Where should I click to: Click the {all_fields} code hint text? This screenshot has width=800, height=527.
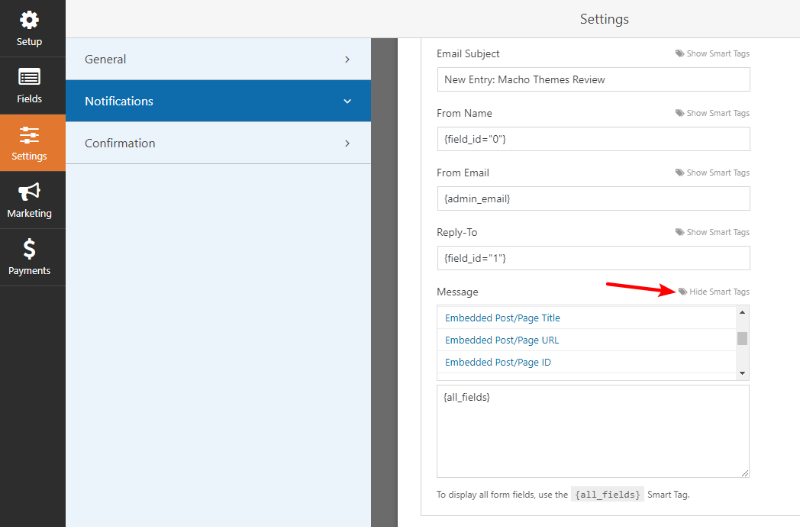[x=607, y=495]
